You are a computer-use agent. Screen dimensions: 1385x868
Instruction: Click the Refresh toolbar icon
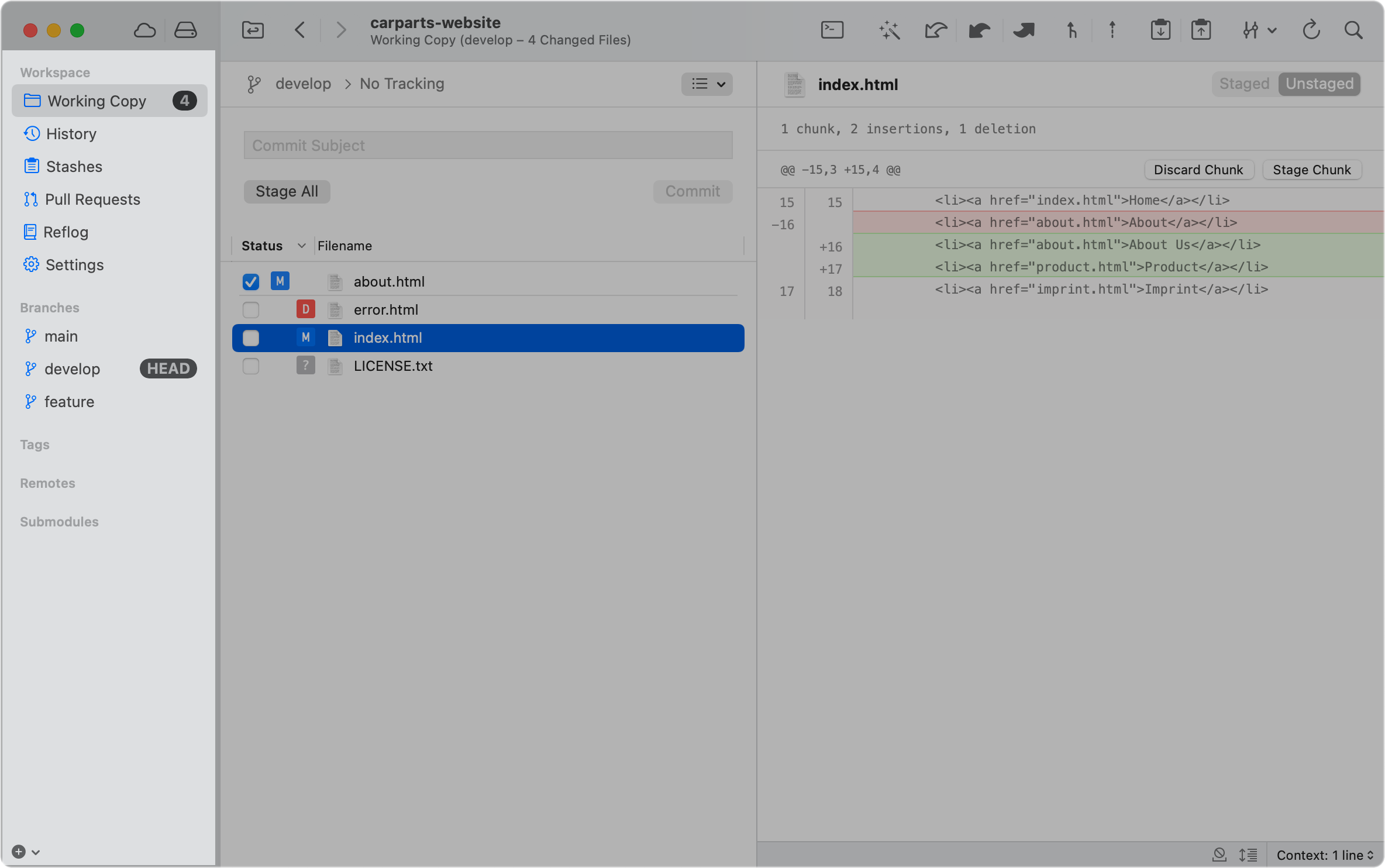[x=1311, y=30]
